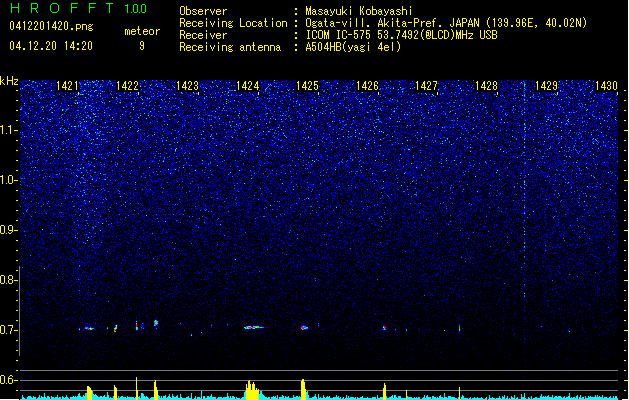Click the meteor count value 9
Screen dimensions: 629x400
142,46
